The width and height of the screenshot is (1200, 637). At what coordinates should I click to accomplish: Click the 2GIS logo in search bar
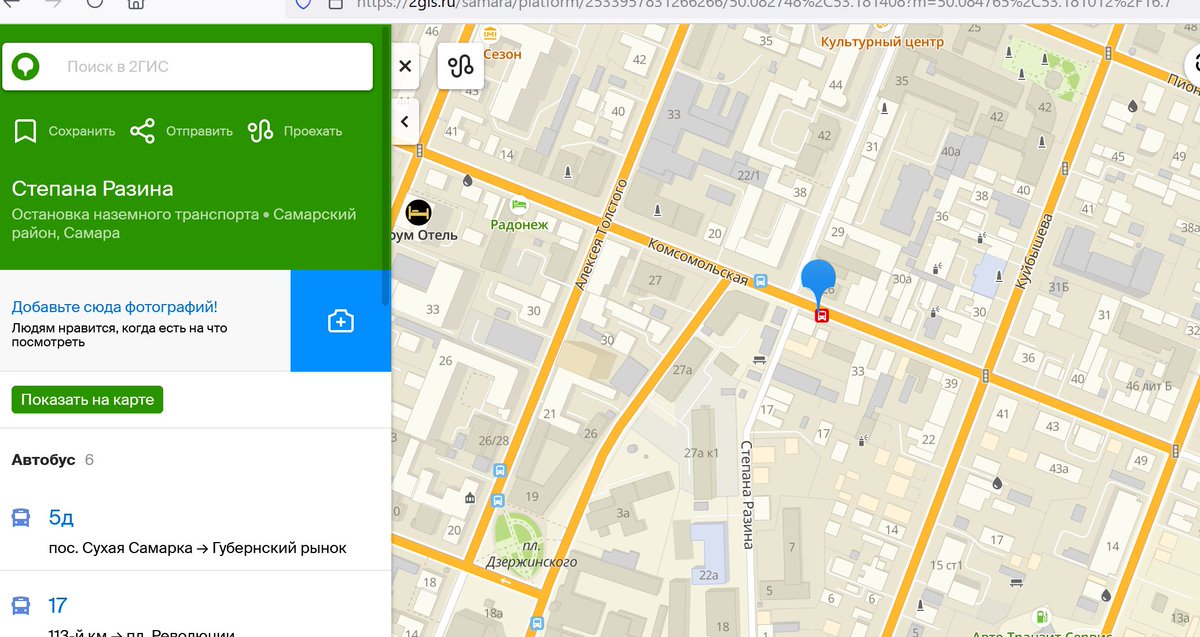27,67
